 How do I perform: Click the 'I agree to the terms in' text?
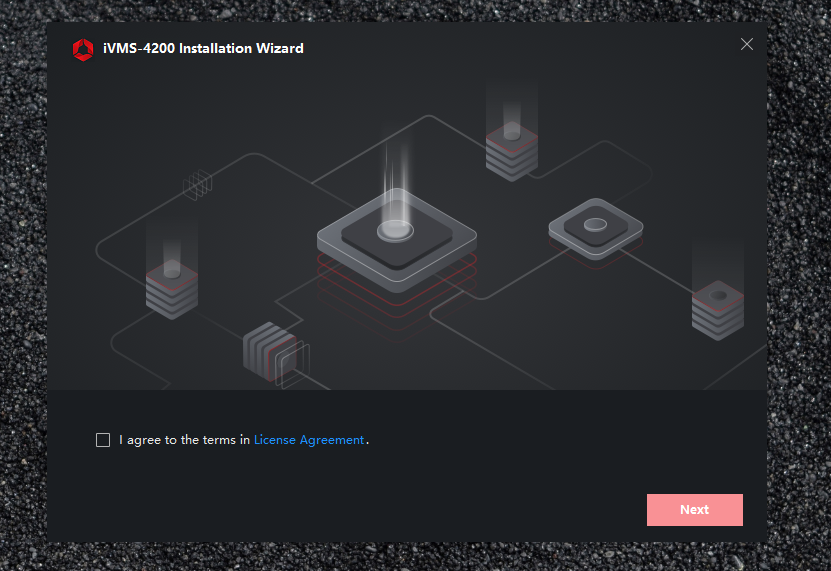184,440
